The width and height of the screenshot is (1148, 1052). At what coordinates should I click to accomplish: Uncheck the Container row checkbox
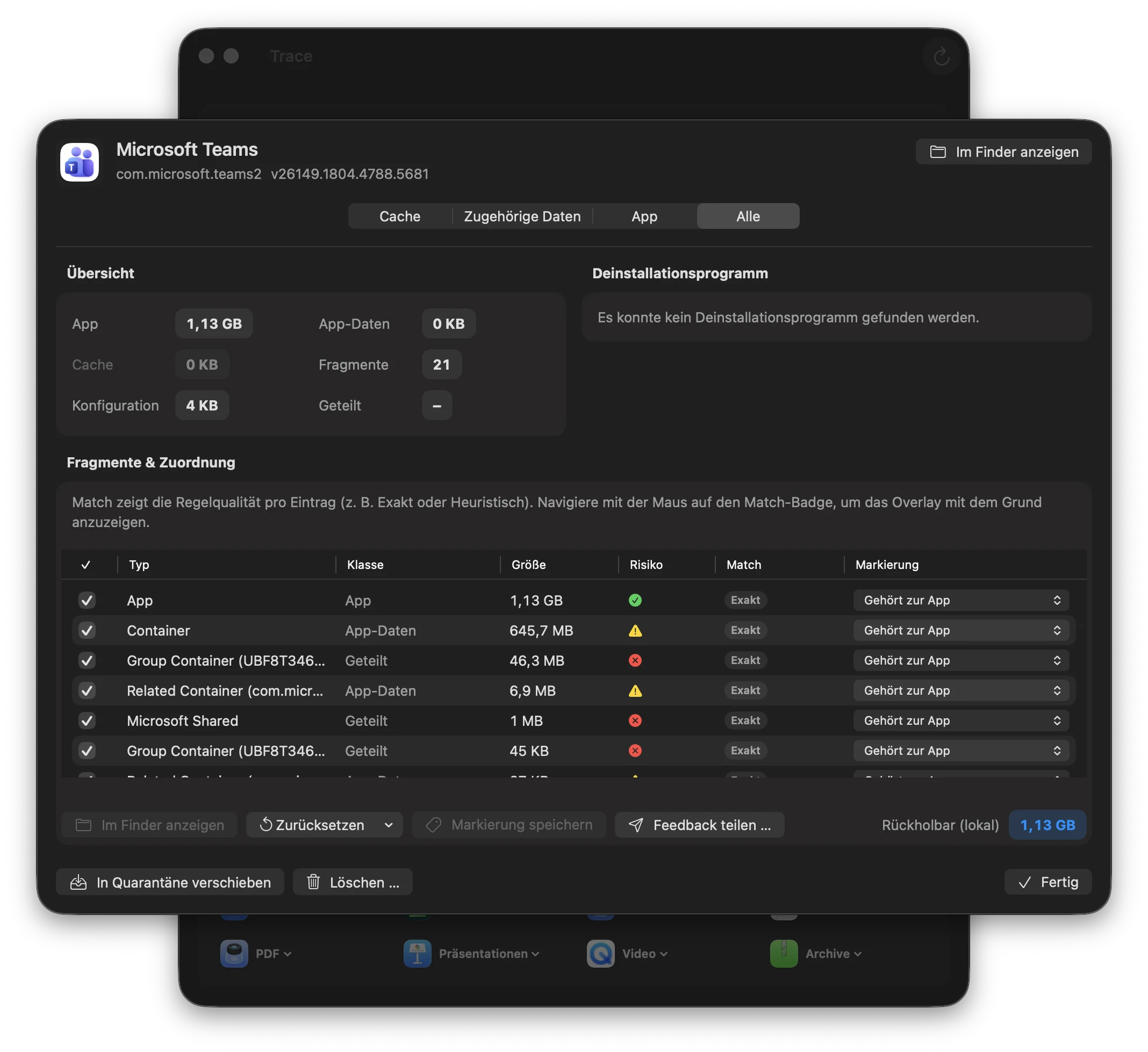tap(87, 630)
